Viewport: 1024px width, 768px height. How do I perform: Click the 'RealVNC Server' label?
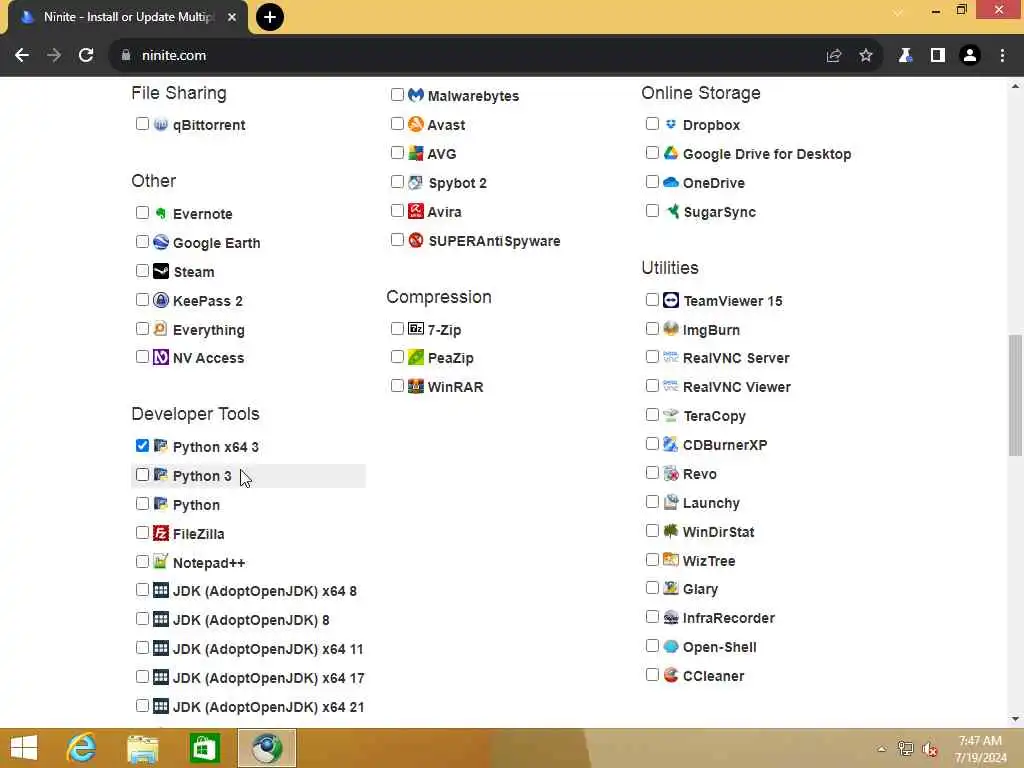736,358
